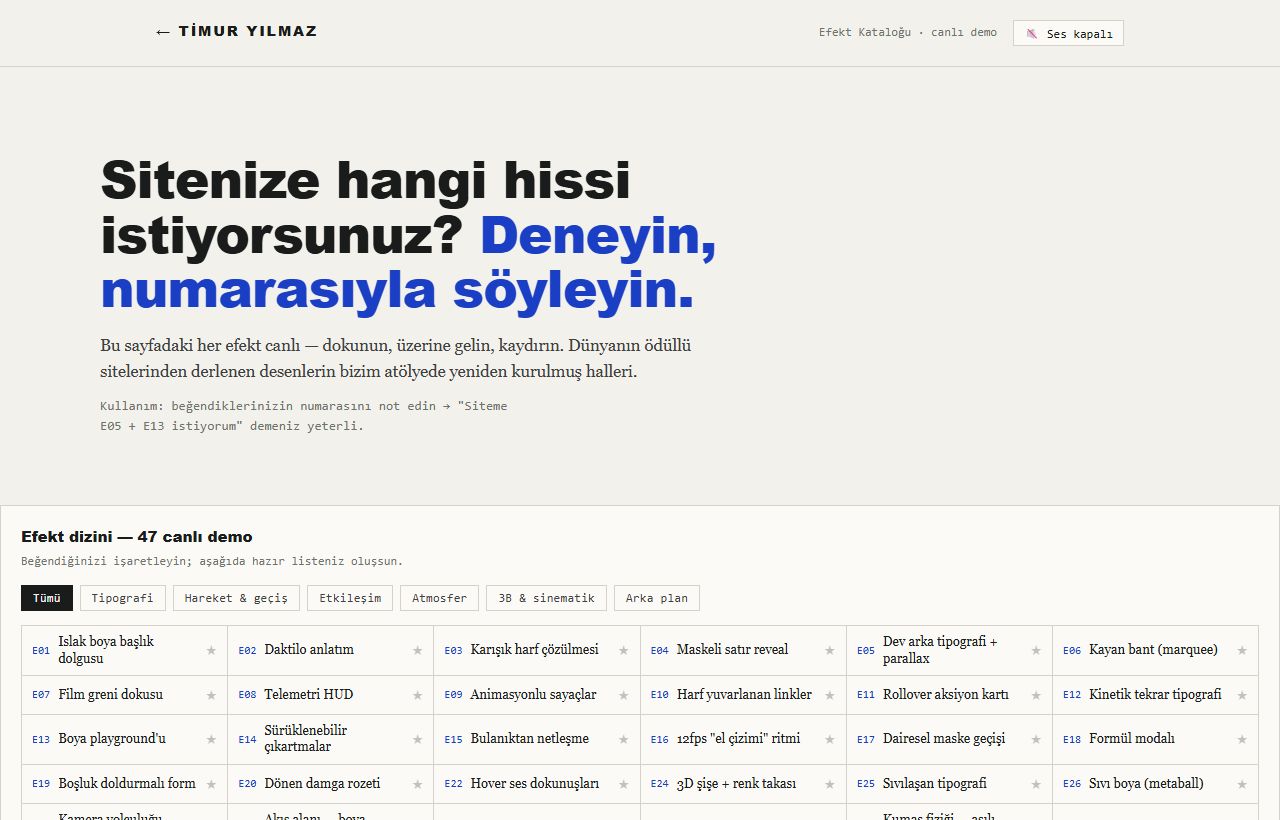
Task: Star the E05 Dev arka tipografi effect
Action: pos(1035,650)
